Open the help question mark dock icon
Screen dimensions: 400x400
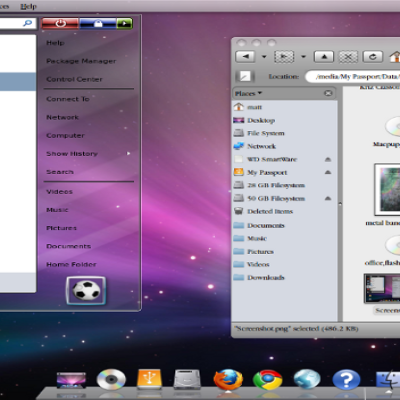(x=346, y=379)
